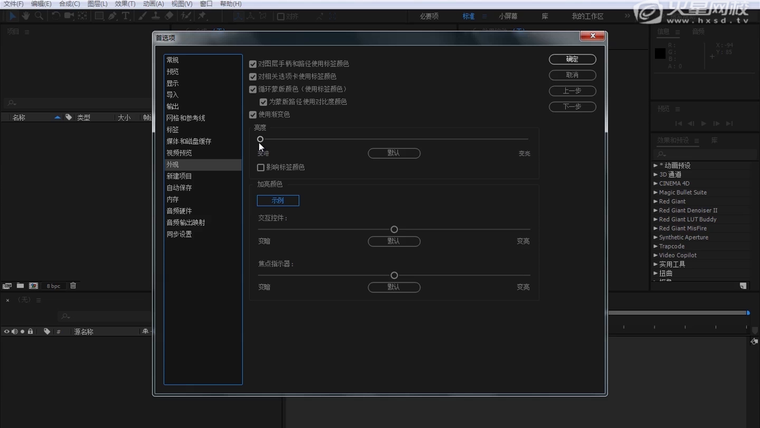This screenshot has width=760, height=428.
Task: Expand the Red Giant effects category
Action: point(656,201)
